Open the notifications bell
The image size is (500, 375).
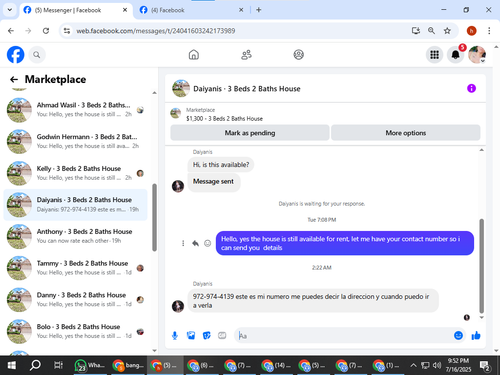455,55
